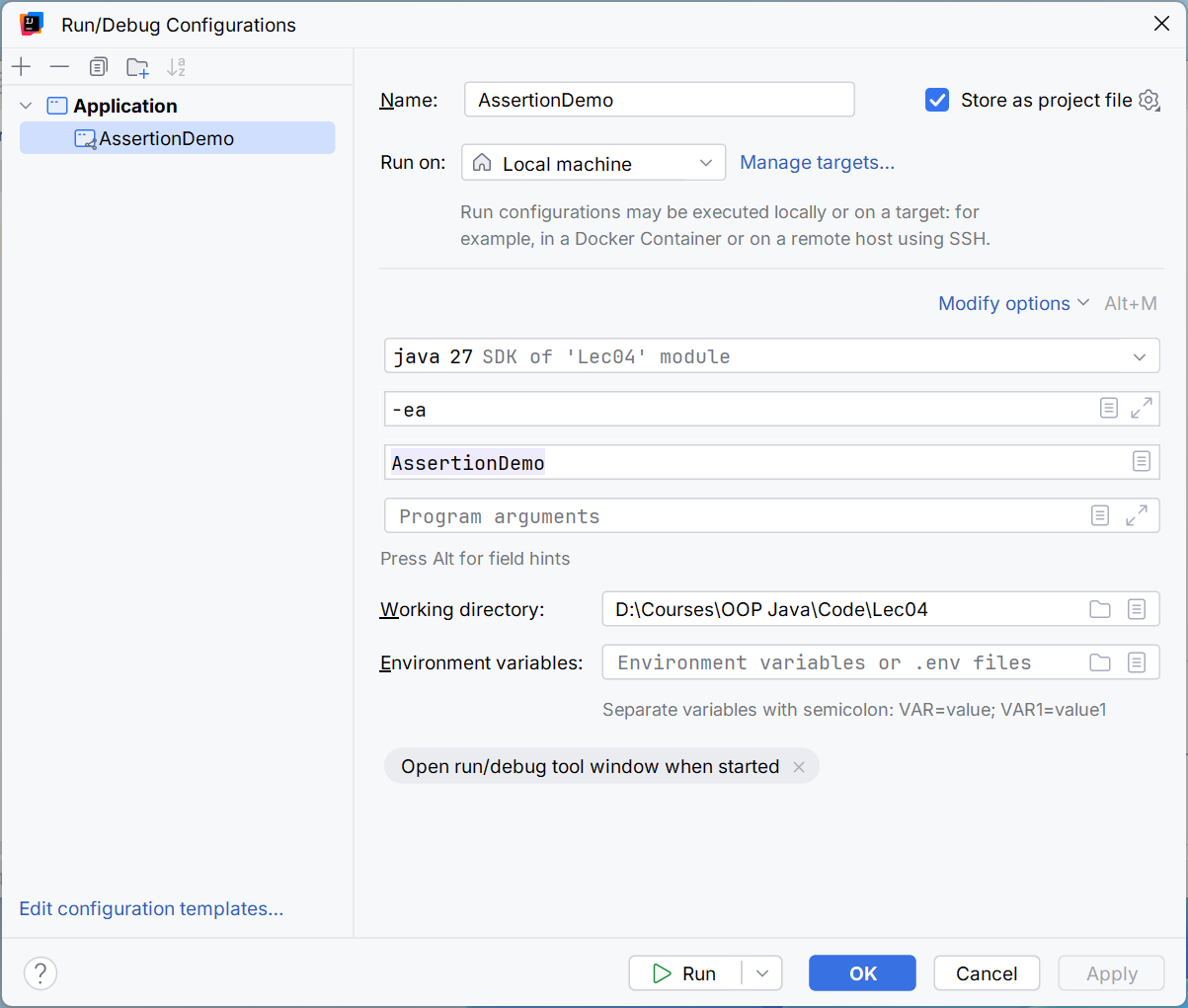Viewport: 1188px width, 1008px height.
Task: Edit environment variables list icon
Action: click(1137, 662)
